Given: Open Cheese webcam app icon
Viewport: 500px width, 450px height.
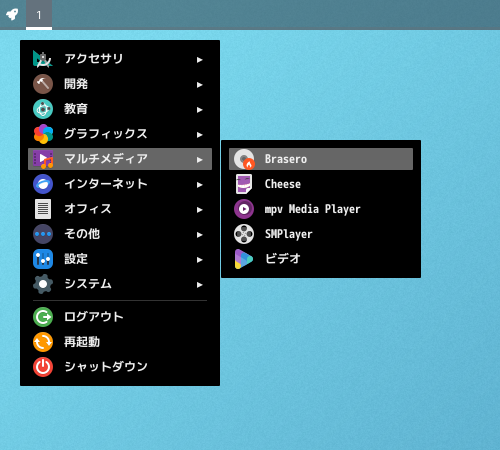Looking at the screenshot, I should click(x=244, y=184).
